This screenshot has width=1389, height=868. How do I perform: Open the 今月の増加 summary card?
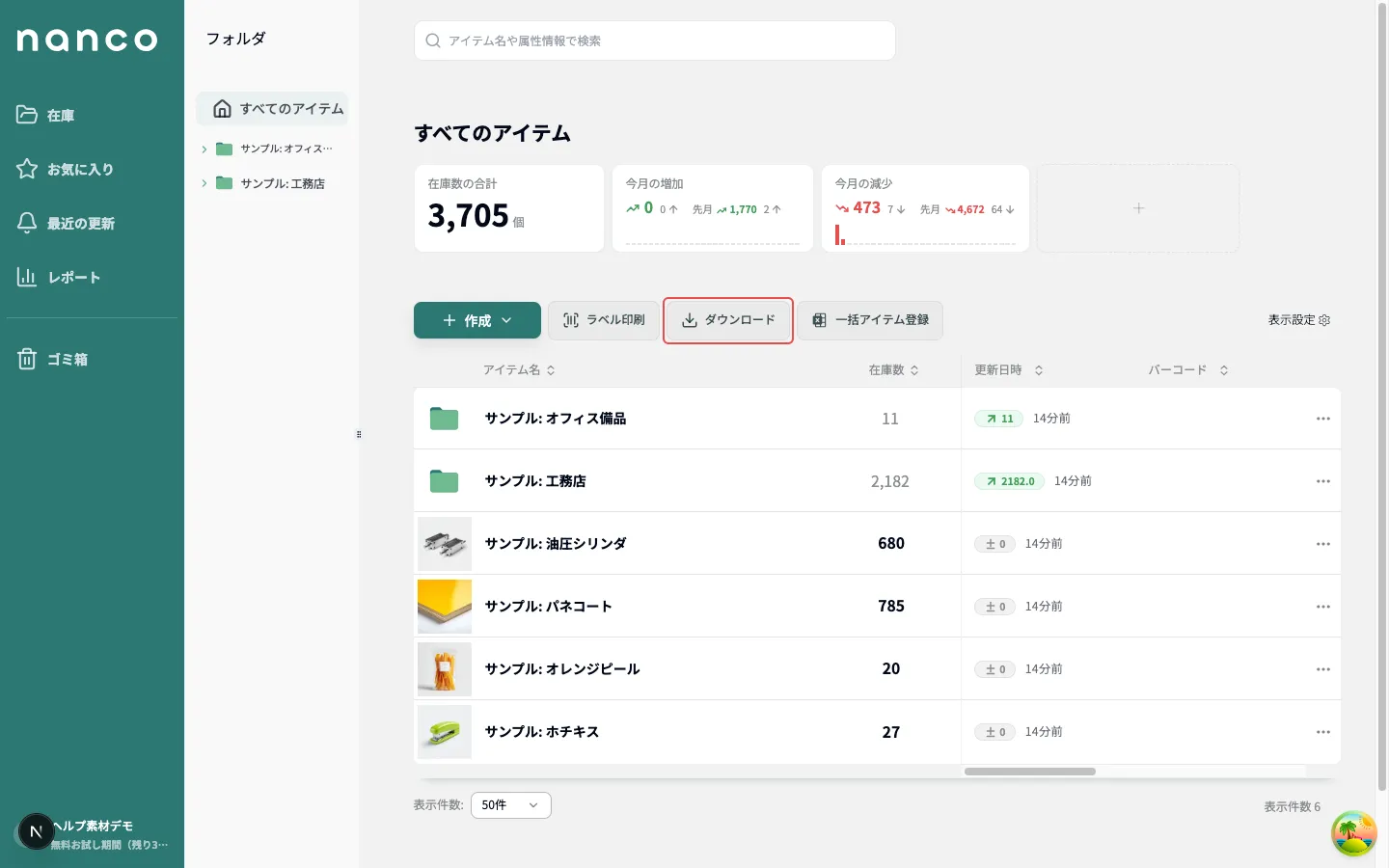click(x=713, y=208)
